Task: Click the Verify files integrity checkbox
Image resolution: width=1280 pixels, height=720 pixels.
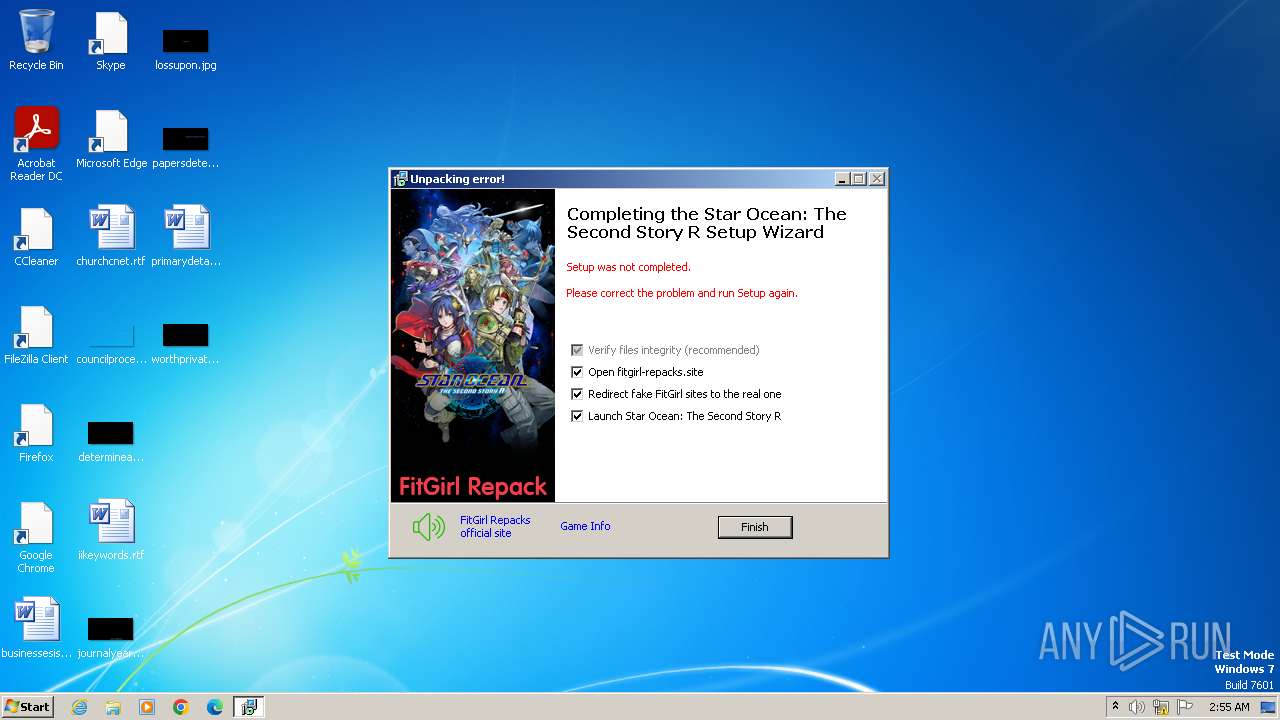Action: point(576,350)
